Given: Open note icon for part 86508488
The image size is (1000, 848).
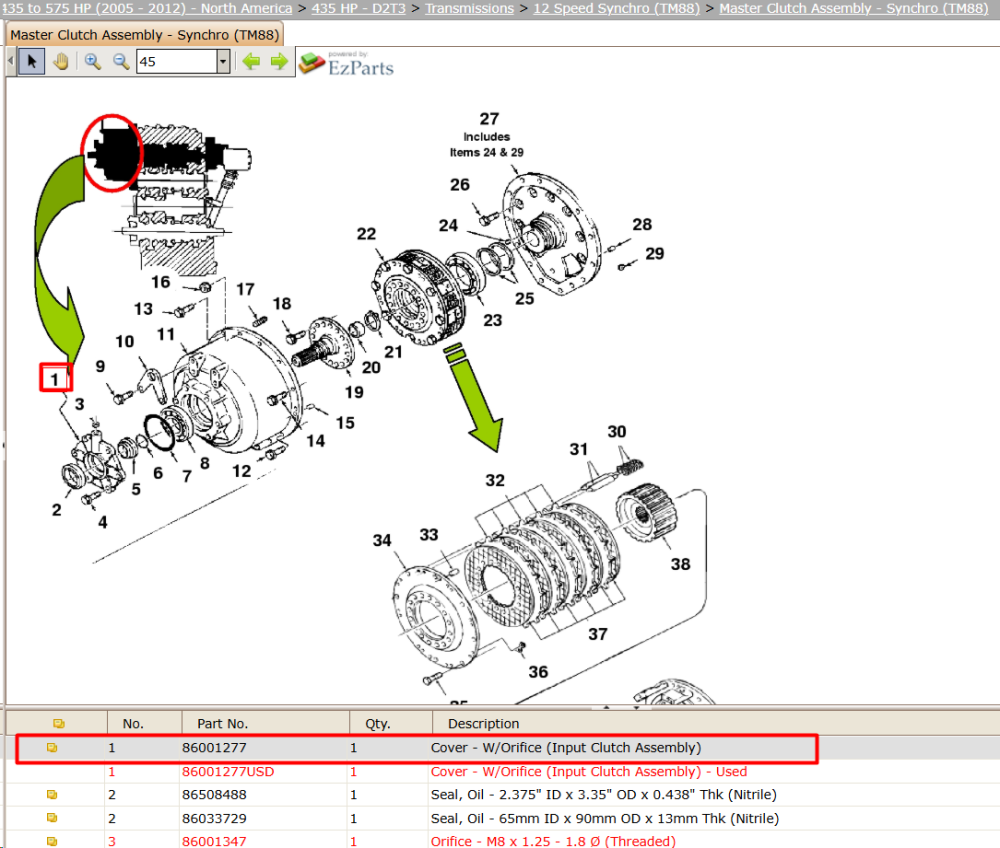Looking at the screenshot, I should point(52,795).
